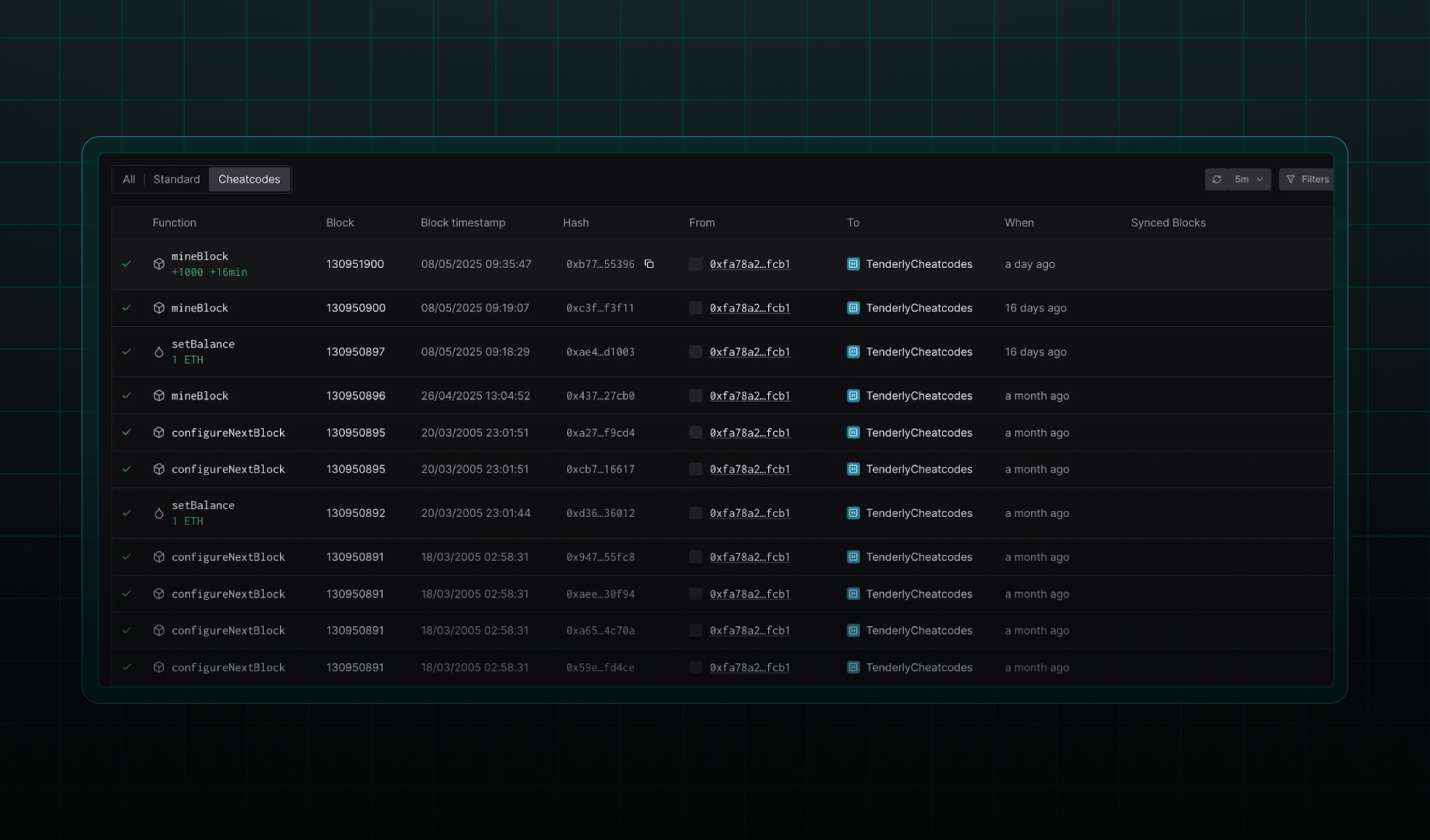This screenshot has width=1430, height=840.
Task: Click the Block timestamp column header
Action: click(x=463, y=222)
